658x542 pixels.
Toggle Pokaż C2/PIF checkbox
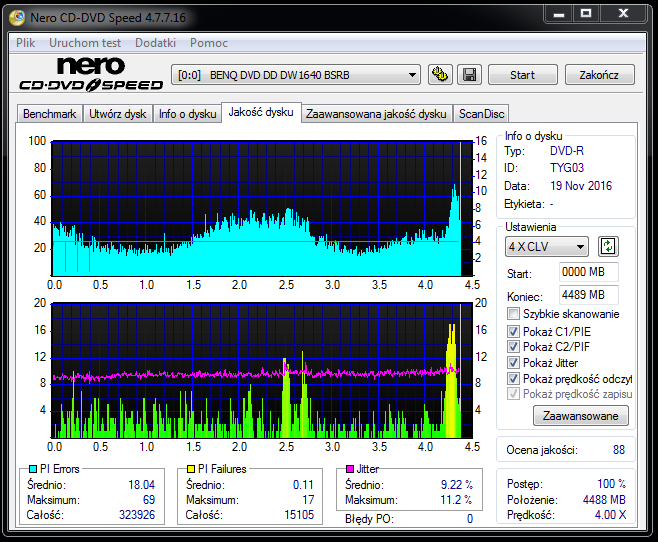[x=513, y=347]
